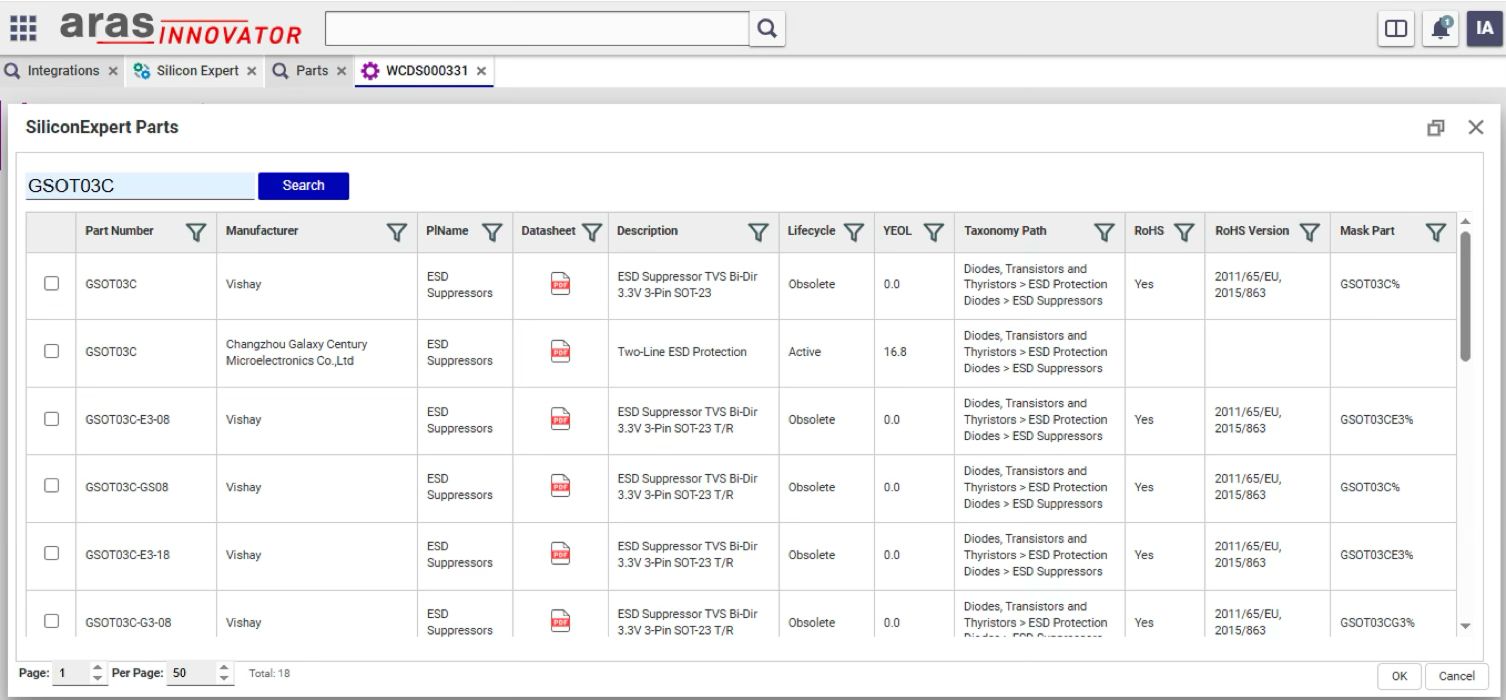Close the Silicon Expert tab
The height and width of the screenshot is (700, 1506).
(x=251, y=71)
